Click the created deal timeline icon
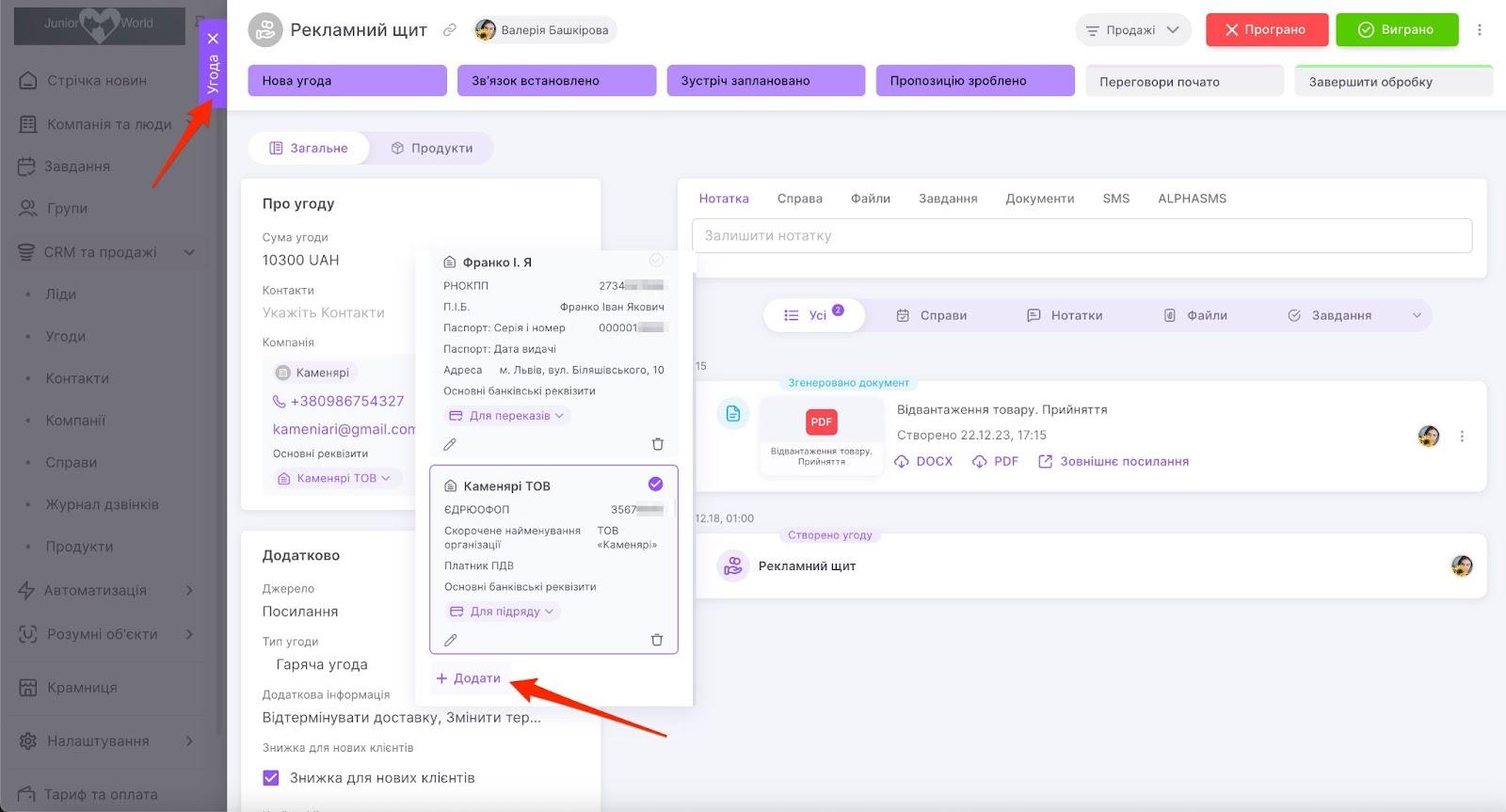 [732, 566]
